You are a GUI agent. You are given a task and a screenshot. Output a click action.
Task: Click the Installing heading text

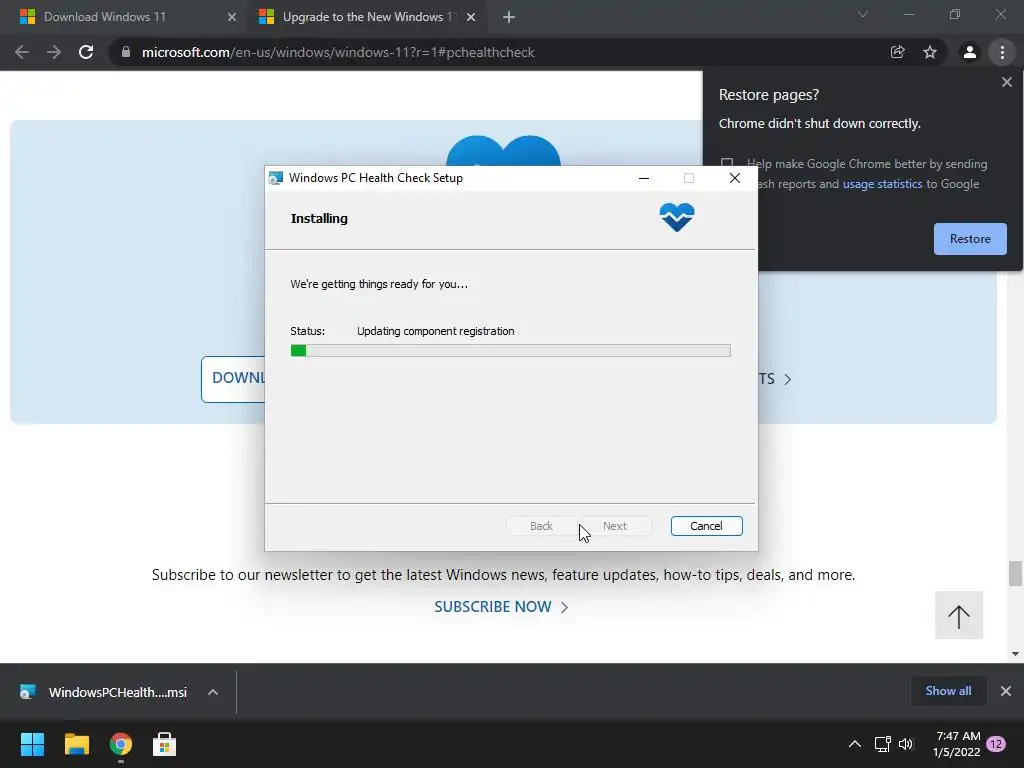pyautogui.click(x=319, y=219)
